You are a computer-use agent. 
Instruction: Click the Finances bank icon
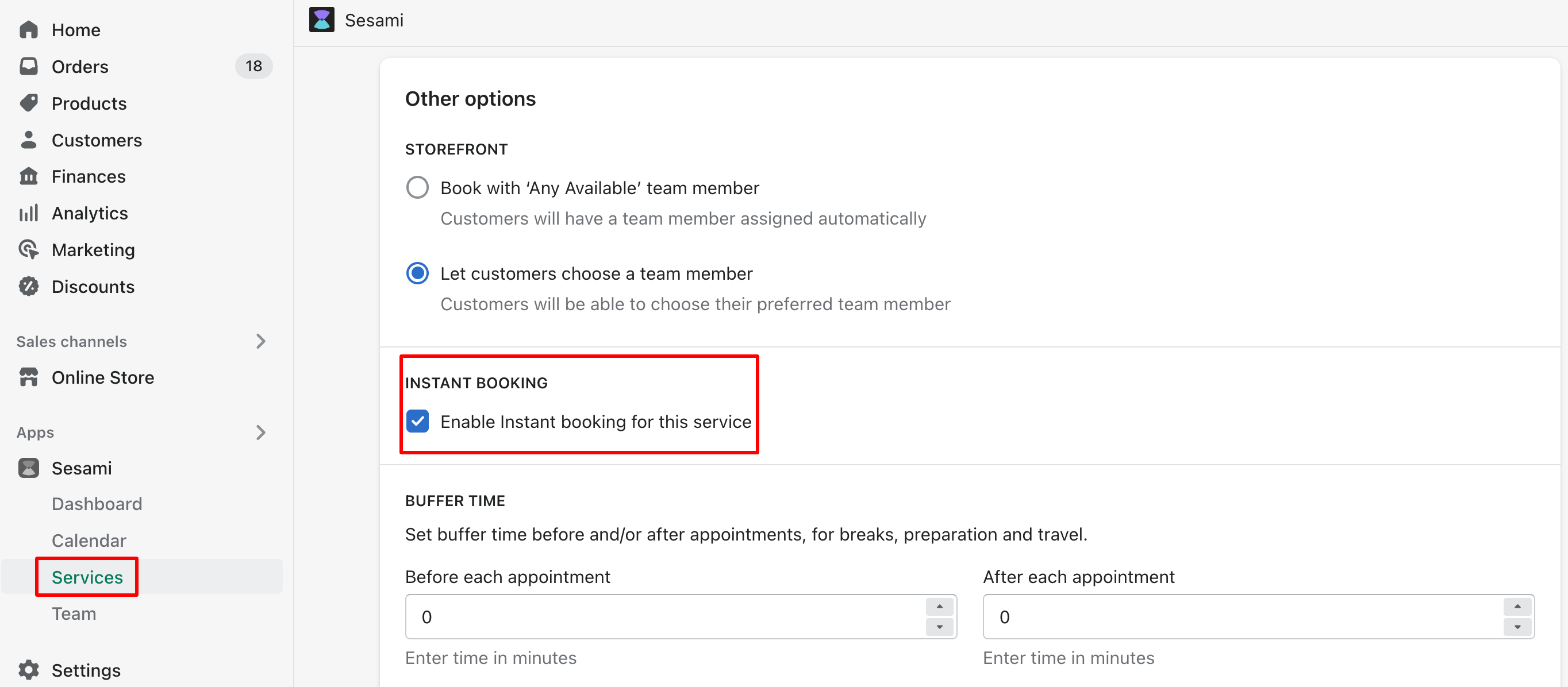point(29,176)
